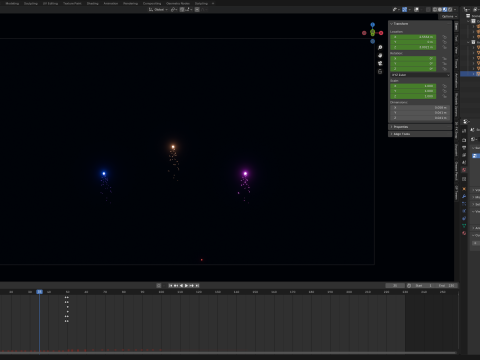
Task: Click Location X field
Action: click(x=413, y=37)
